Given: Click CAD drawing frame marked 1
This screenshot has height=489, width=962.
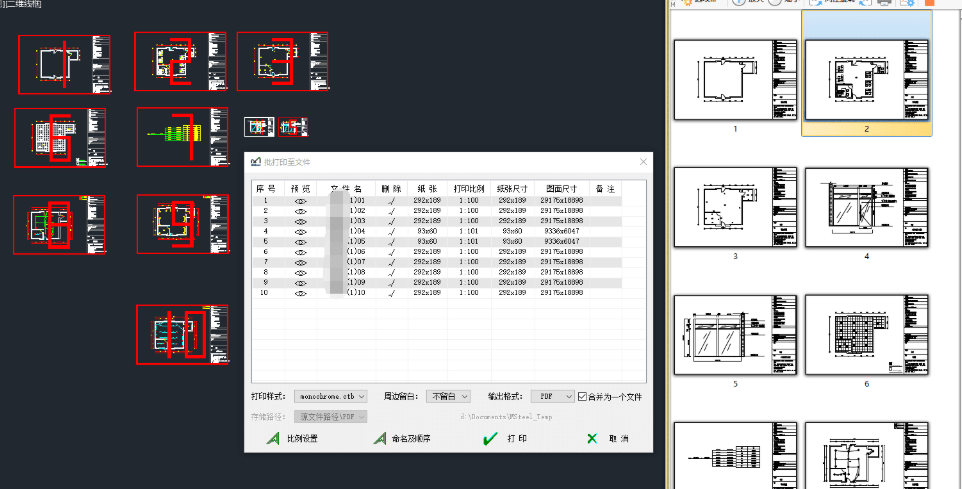Looking at the screenshot, I should coord(64,64).
